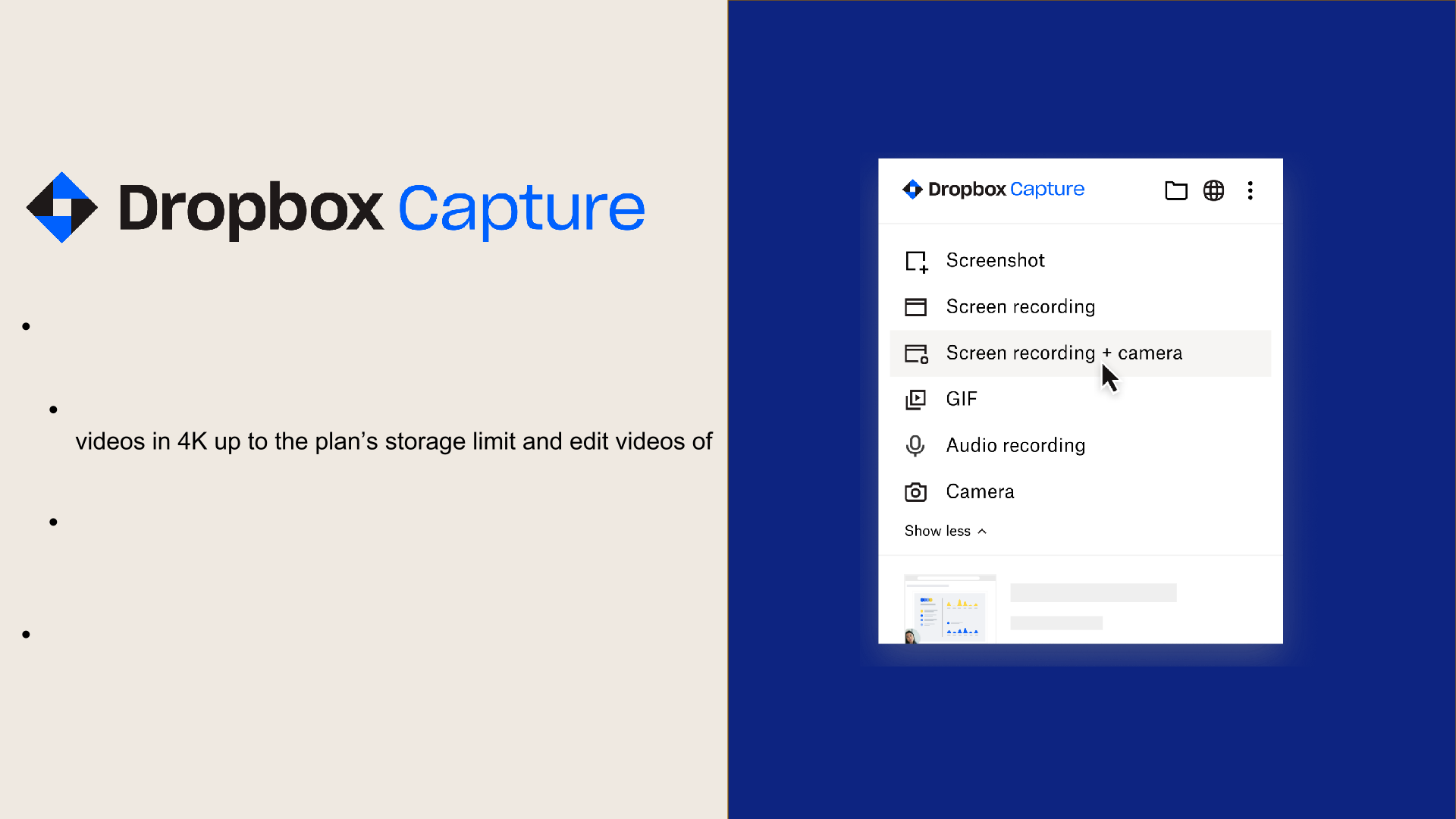Screen dimensions: 1456x819
Task: Select Audio recording menu entry
Action: point(1016,445)
